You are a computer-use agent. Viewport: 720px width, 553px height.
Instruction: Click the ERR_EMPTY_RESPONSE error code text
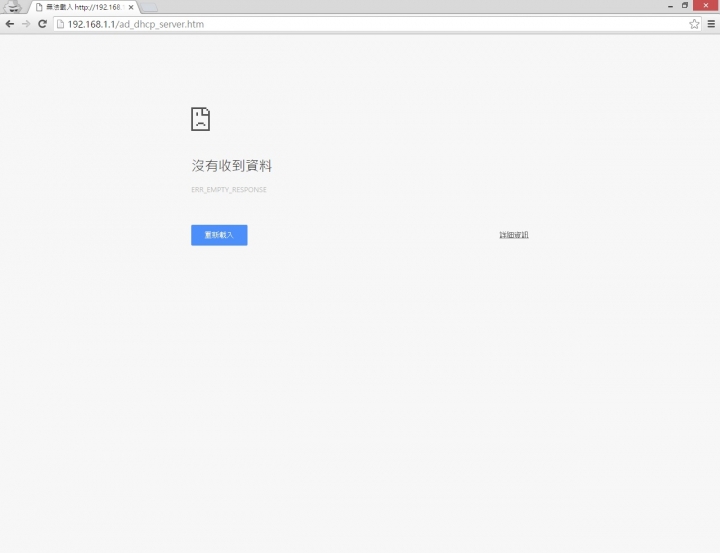point(229,189)
